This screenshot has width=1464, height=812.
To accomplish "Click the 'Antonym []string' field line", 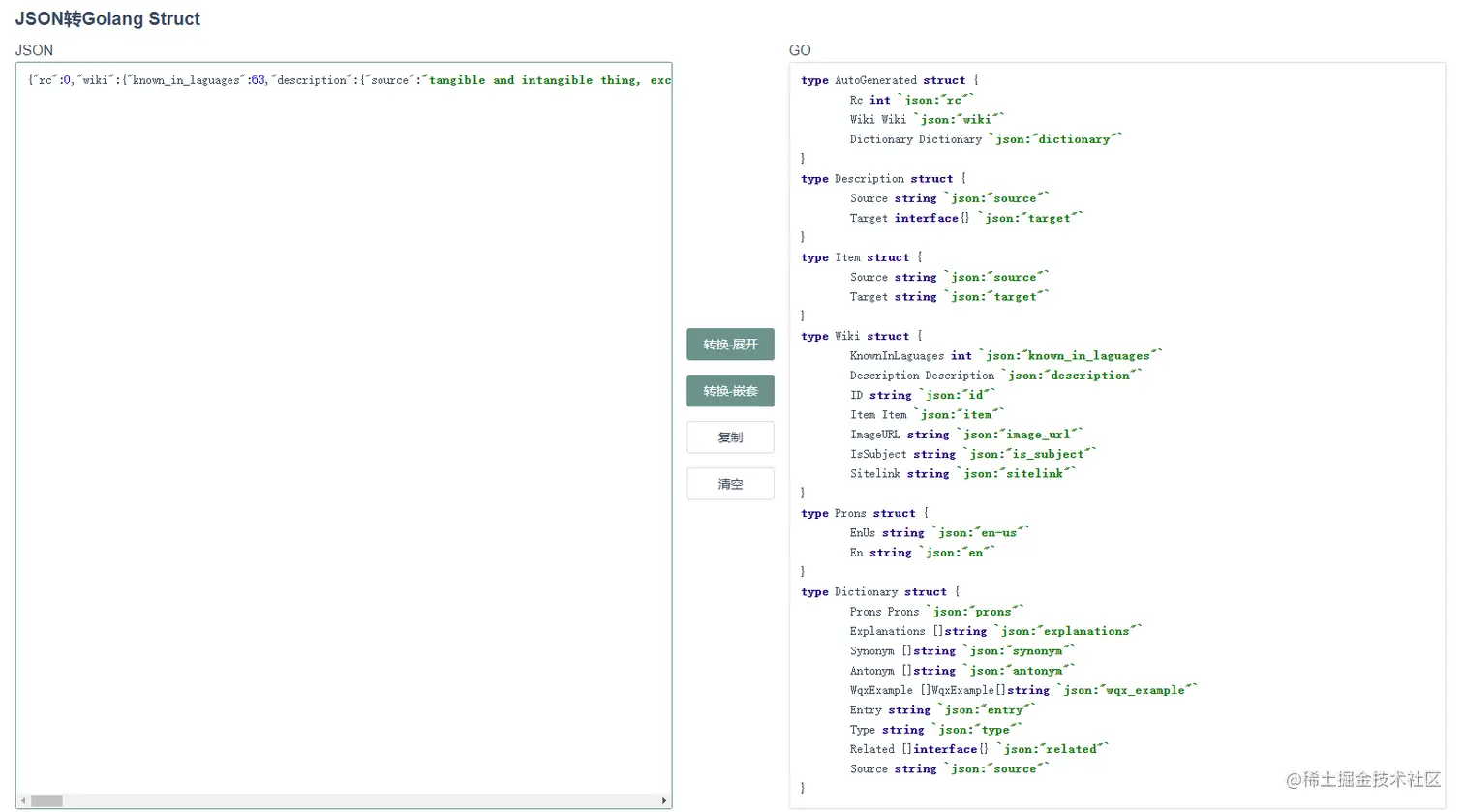I will point(963,671).
